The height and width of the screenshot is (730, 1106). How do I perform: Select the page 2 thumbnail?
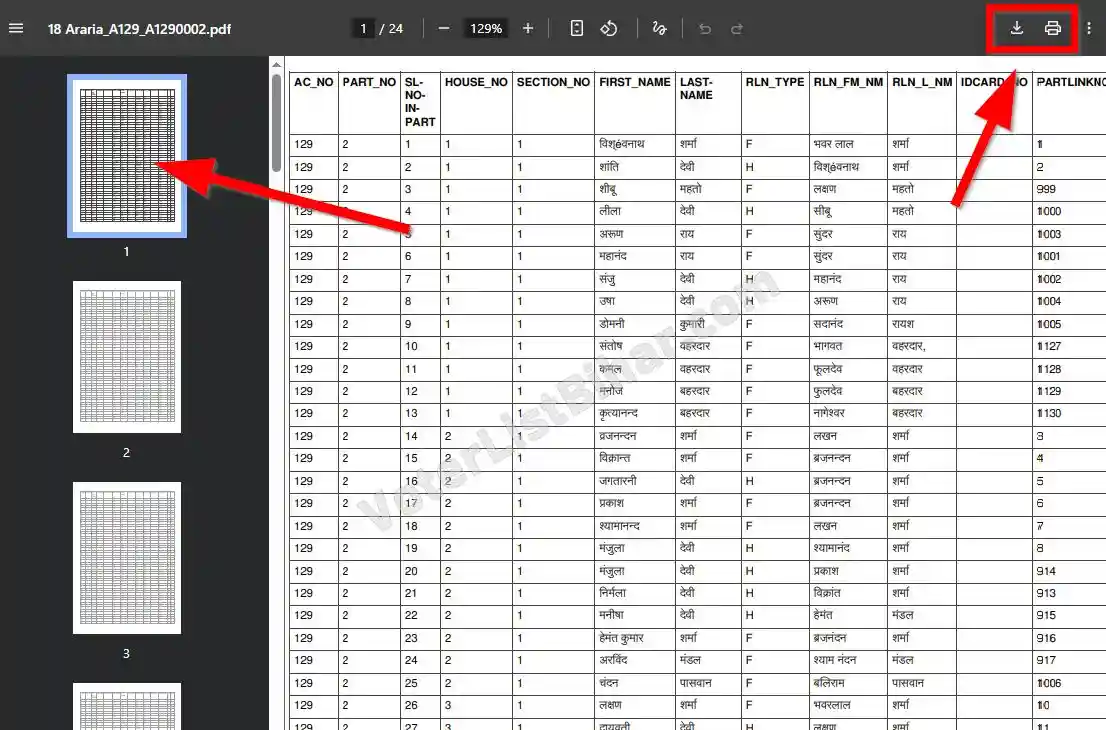pyautogui.click(x=126, y=357)
